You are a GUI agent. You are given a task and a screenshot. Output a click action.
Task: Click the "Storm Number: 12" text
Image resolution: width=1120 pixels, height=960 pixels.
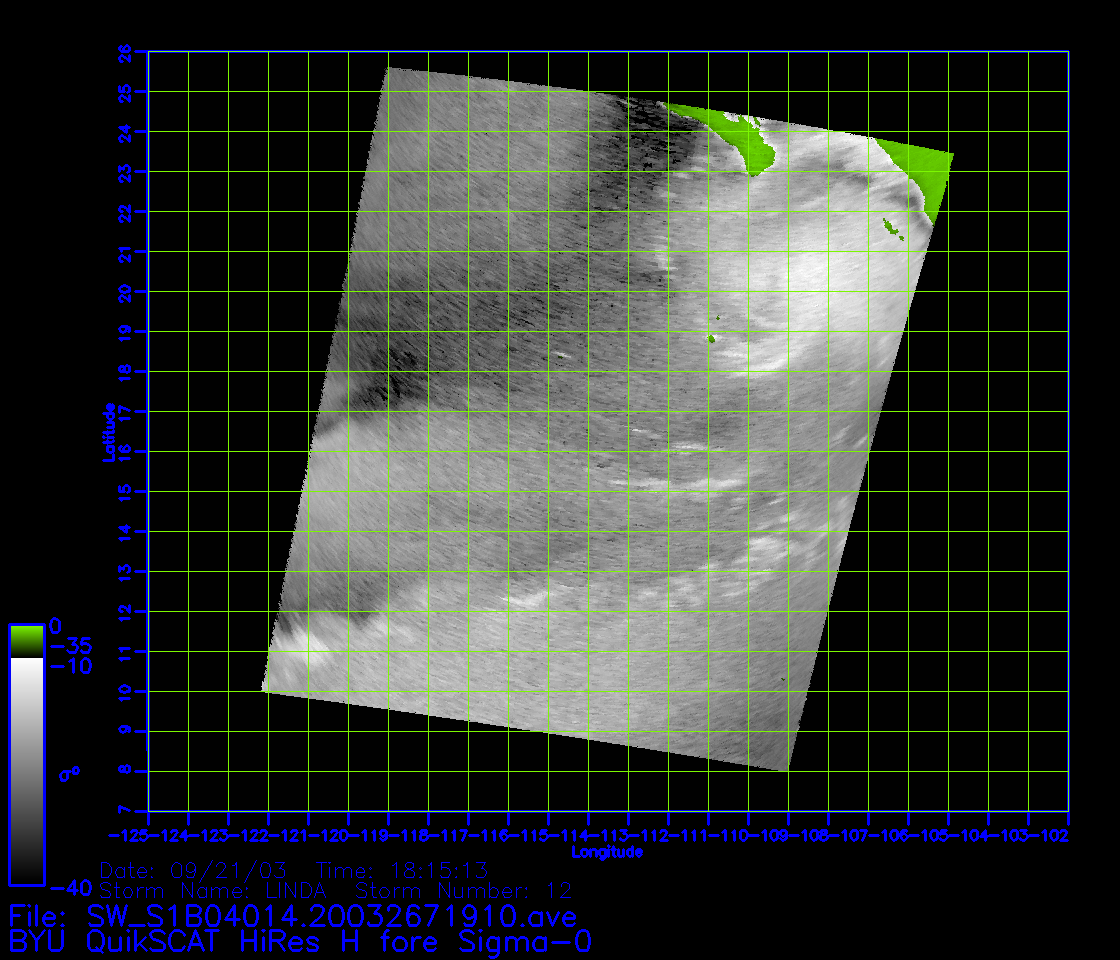coord(464,890)
